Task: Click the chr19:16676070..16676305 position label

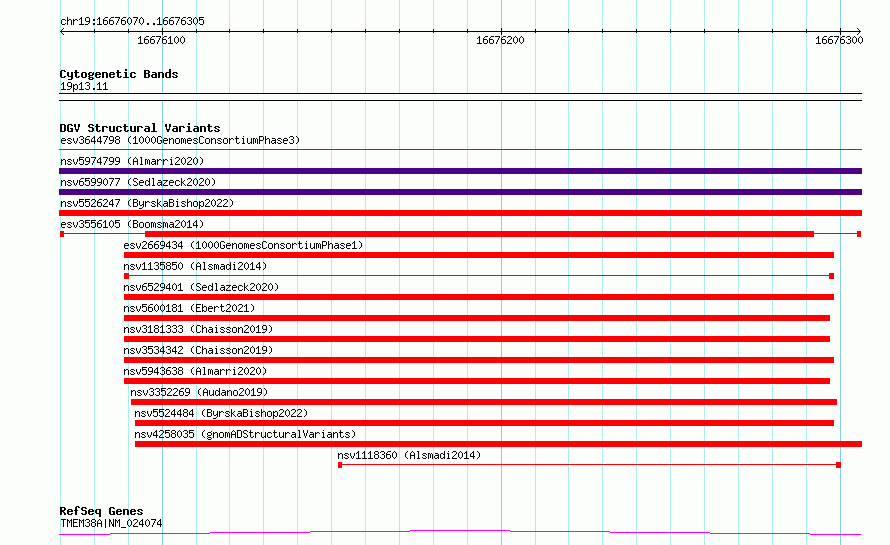Action: (x=132, y=21)
